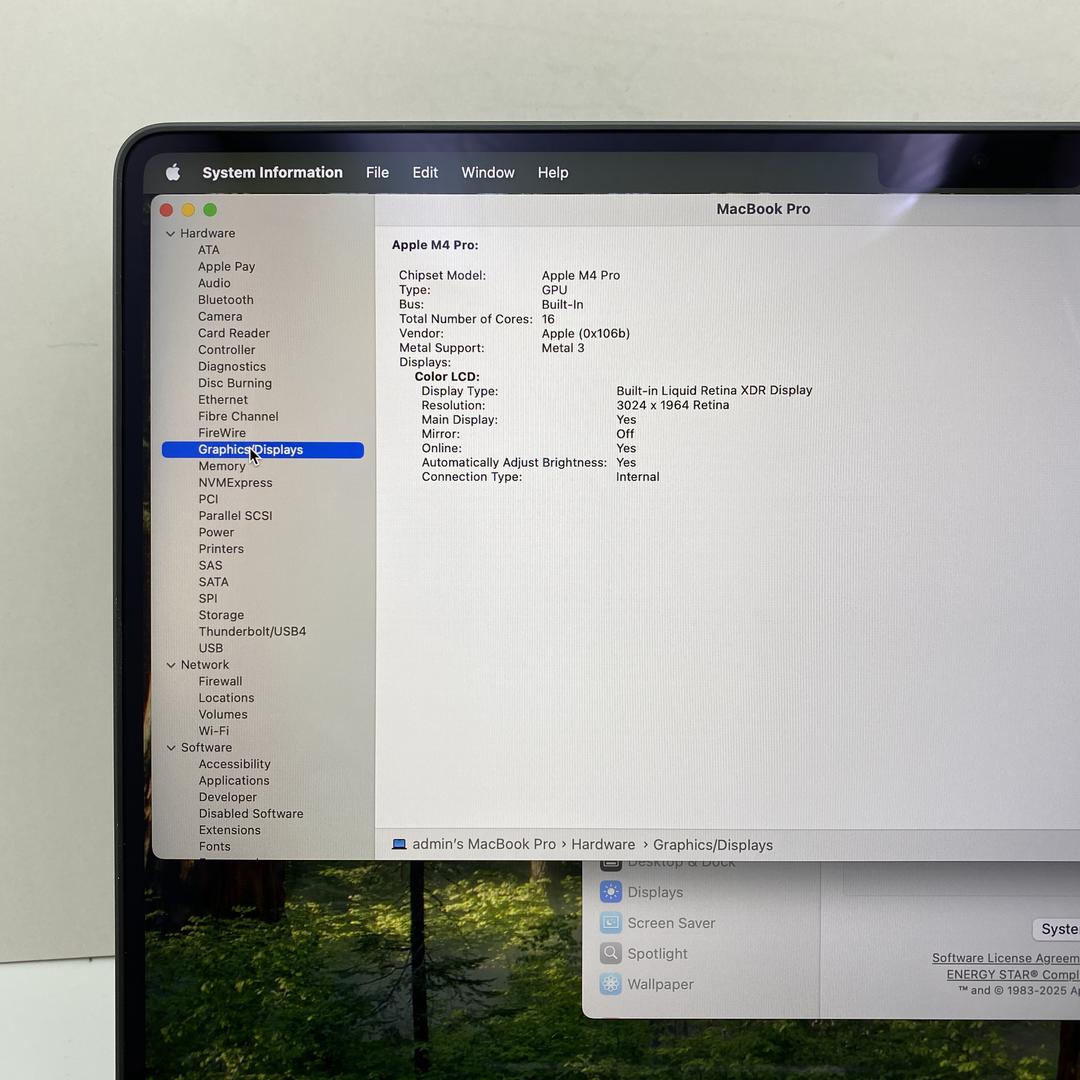Select Memory in the sidebar
Image resolution: width=1080 pixels, height=1080 pixels.
coord(222,466)
